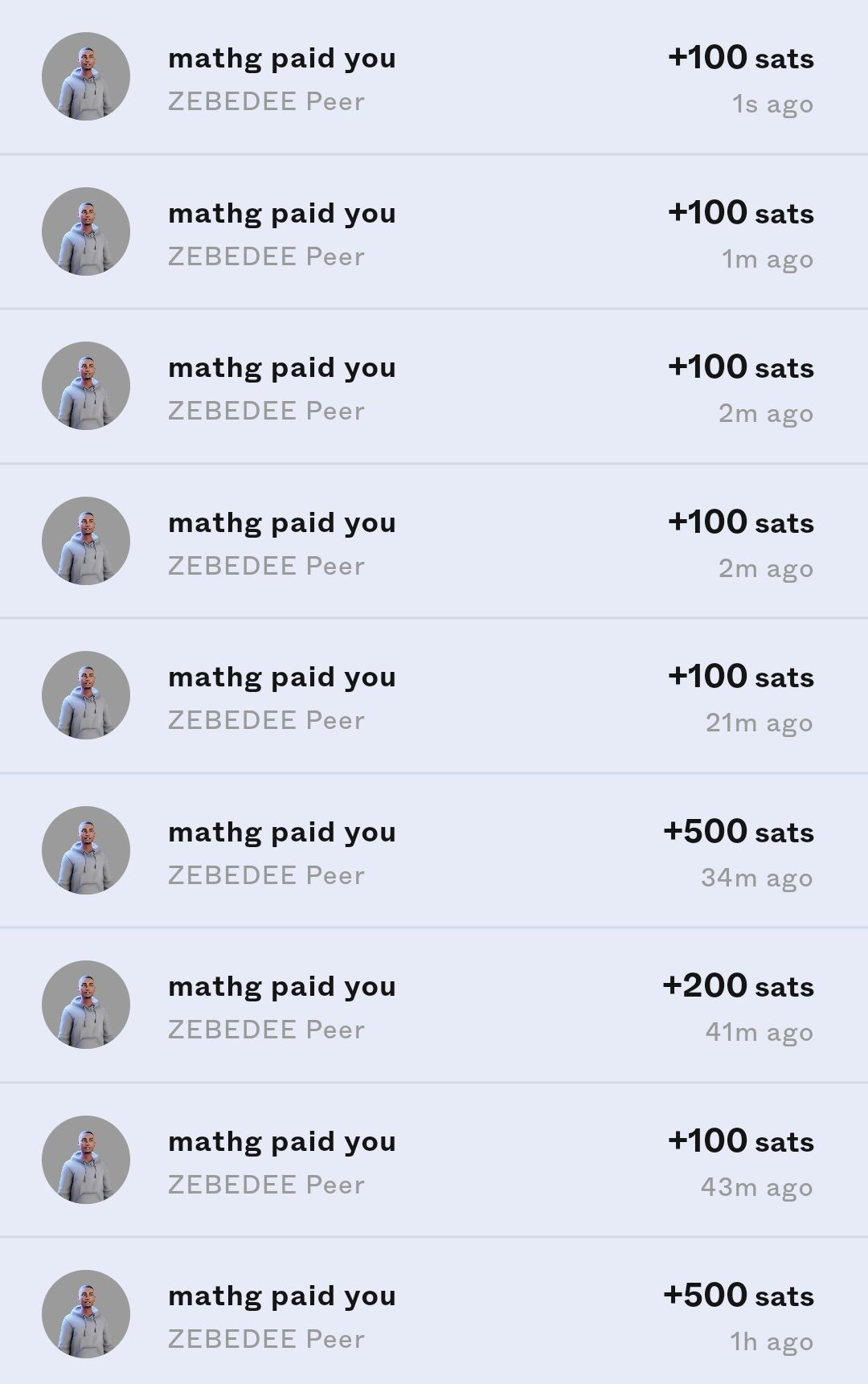This screenshot has height=1384, width=868.
Task: Select the avatar on the 41m ago payment
Action: (x=86, y=1005)
